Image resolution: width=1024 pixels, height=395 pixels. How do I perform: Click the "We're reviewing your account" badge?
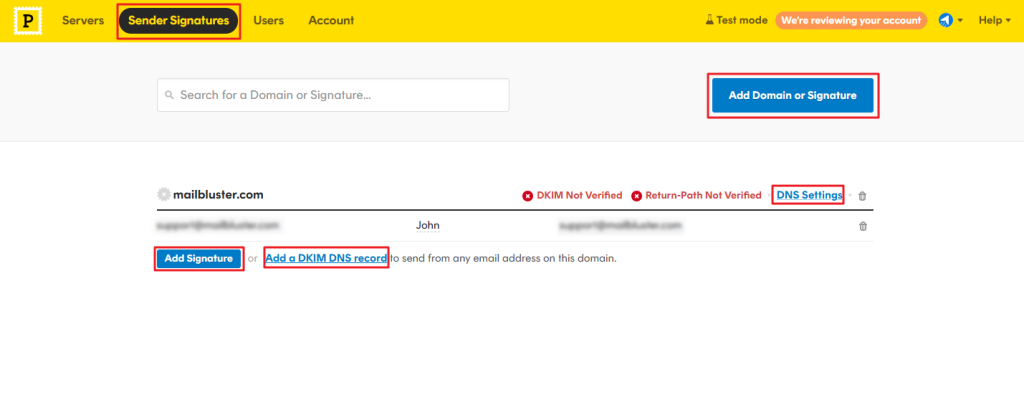(x=851, y=20)
